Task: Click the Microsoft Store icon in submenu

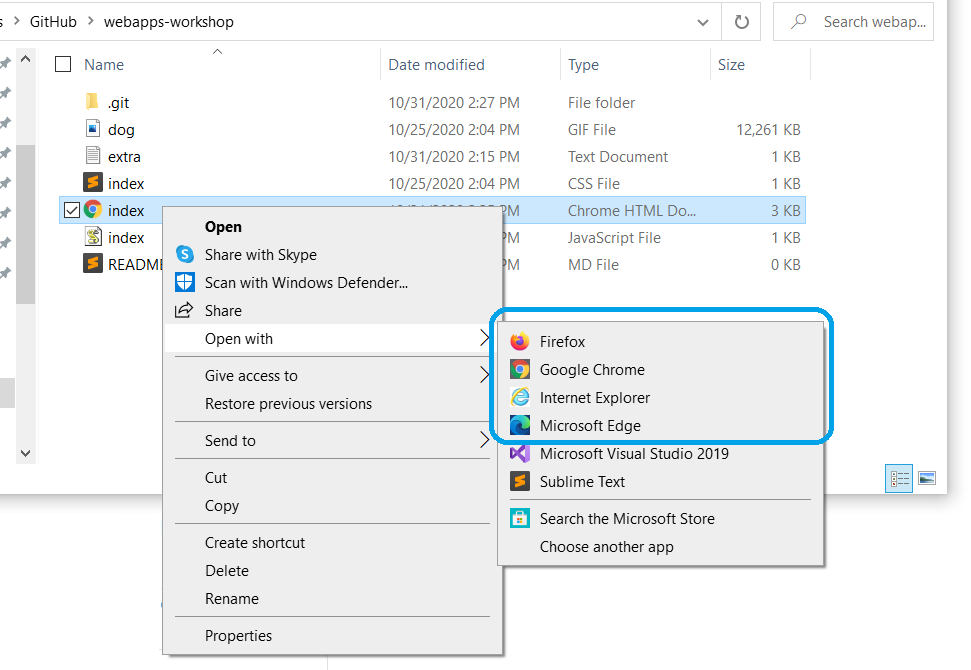Action: click(519, 519)
